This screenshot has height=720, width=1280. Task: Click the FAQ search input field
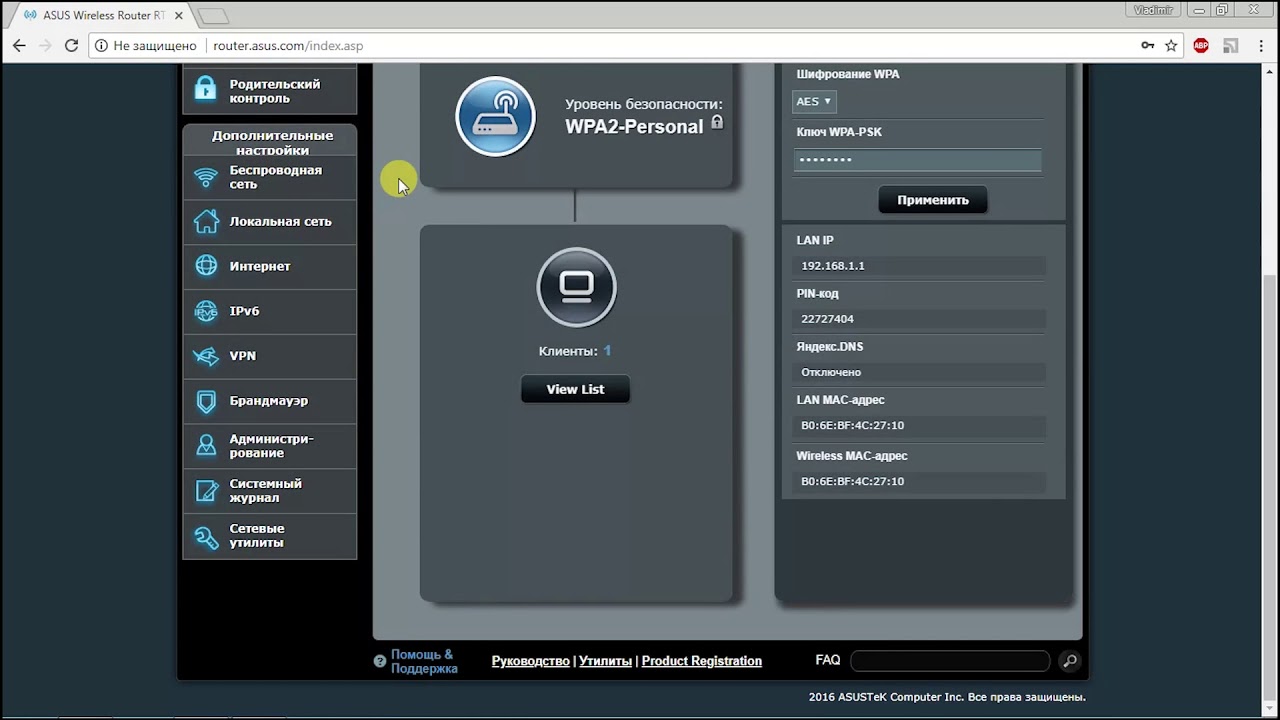pos(949,661)
